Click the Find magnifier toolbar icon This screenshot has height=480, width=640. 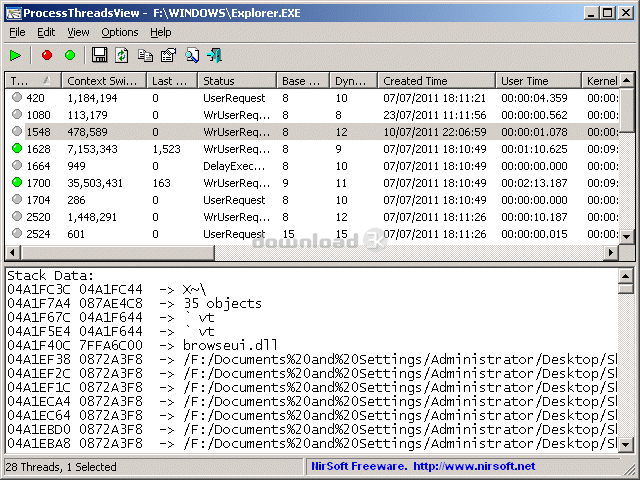[x=191, y=55]
